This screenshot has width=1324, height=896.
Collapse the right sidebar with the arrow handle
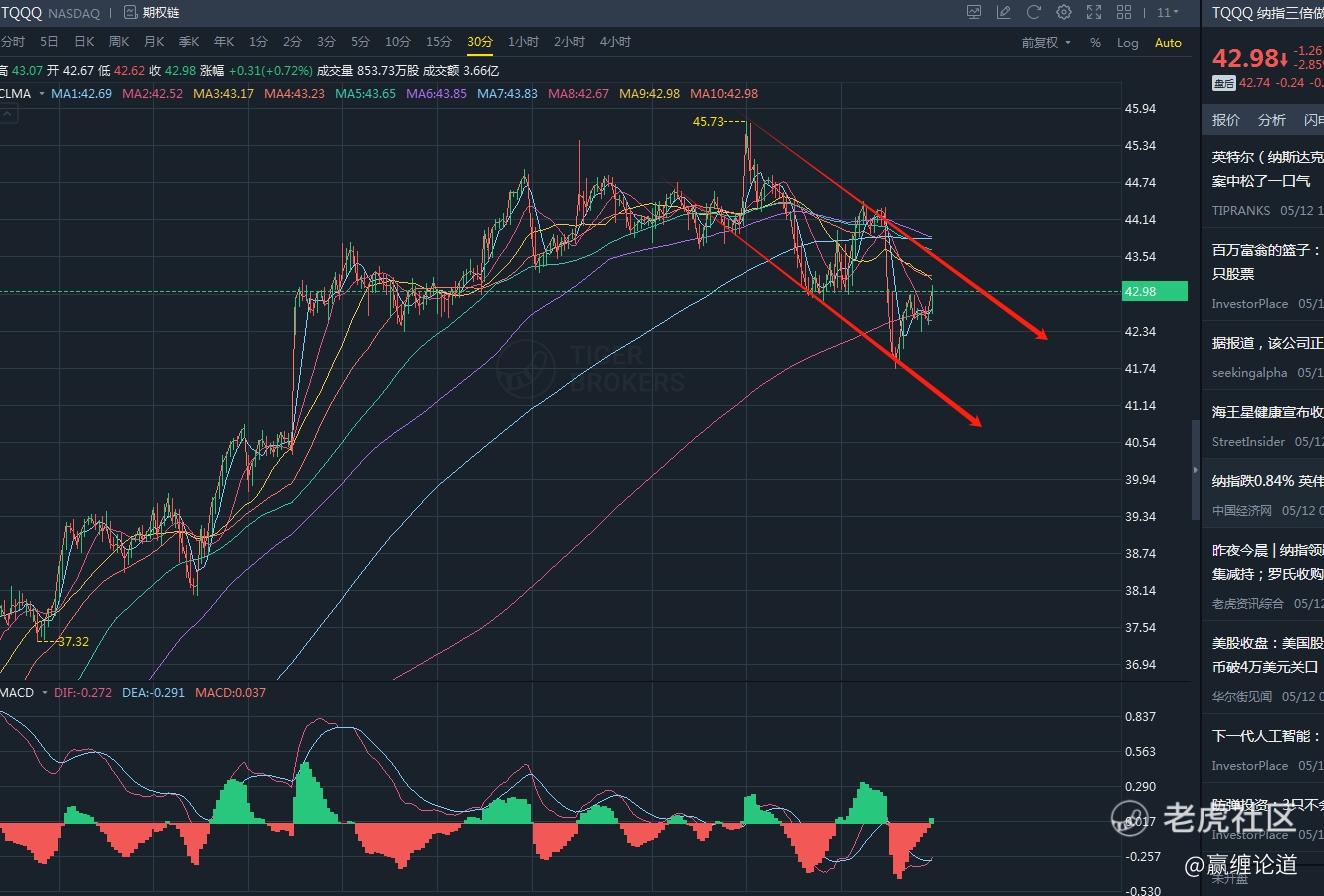(1195, 470)
